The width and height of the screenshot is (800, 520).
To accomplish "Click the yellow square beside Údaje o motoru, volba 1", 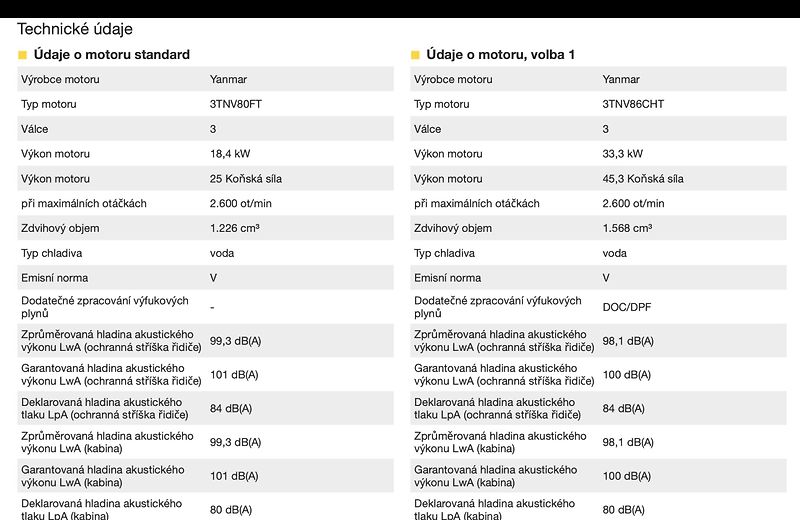I will [x=415, y=55].
